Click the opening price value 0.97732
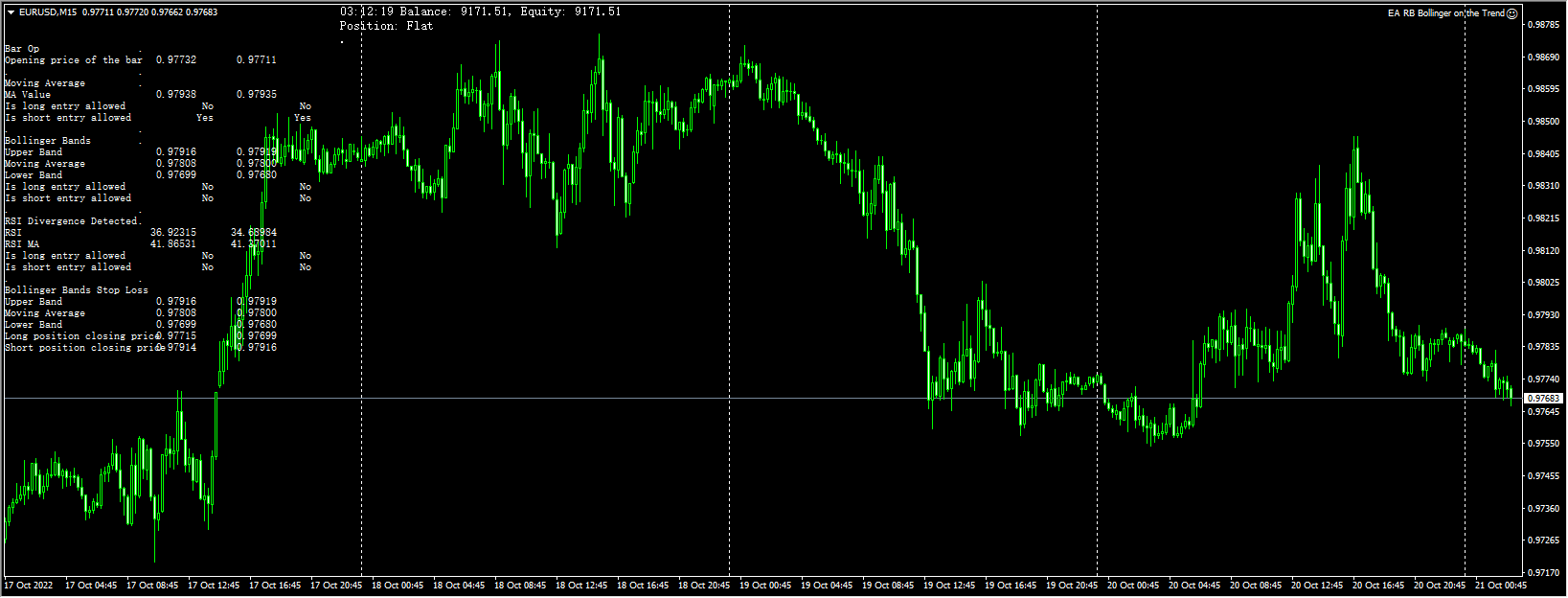1568x598 pixels. tap(176, 60)
